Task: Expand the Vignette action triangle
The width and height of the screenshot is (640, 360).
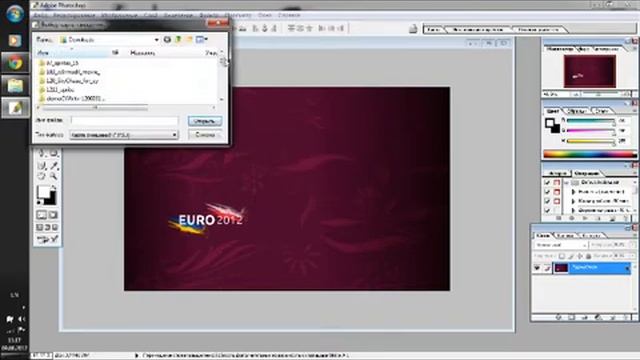Action: [x=573, y=192]
